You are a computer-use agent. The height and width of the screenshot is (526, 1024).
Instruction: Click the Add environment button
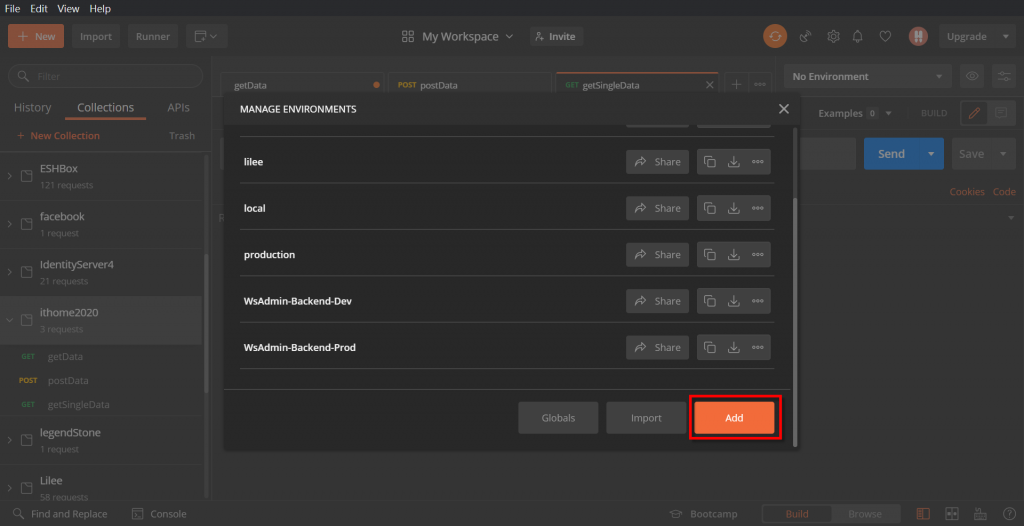(x=734, y=418)
